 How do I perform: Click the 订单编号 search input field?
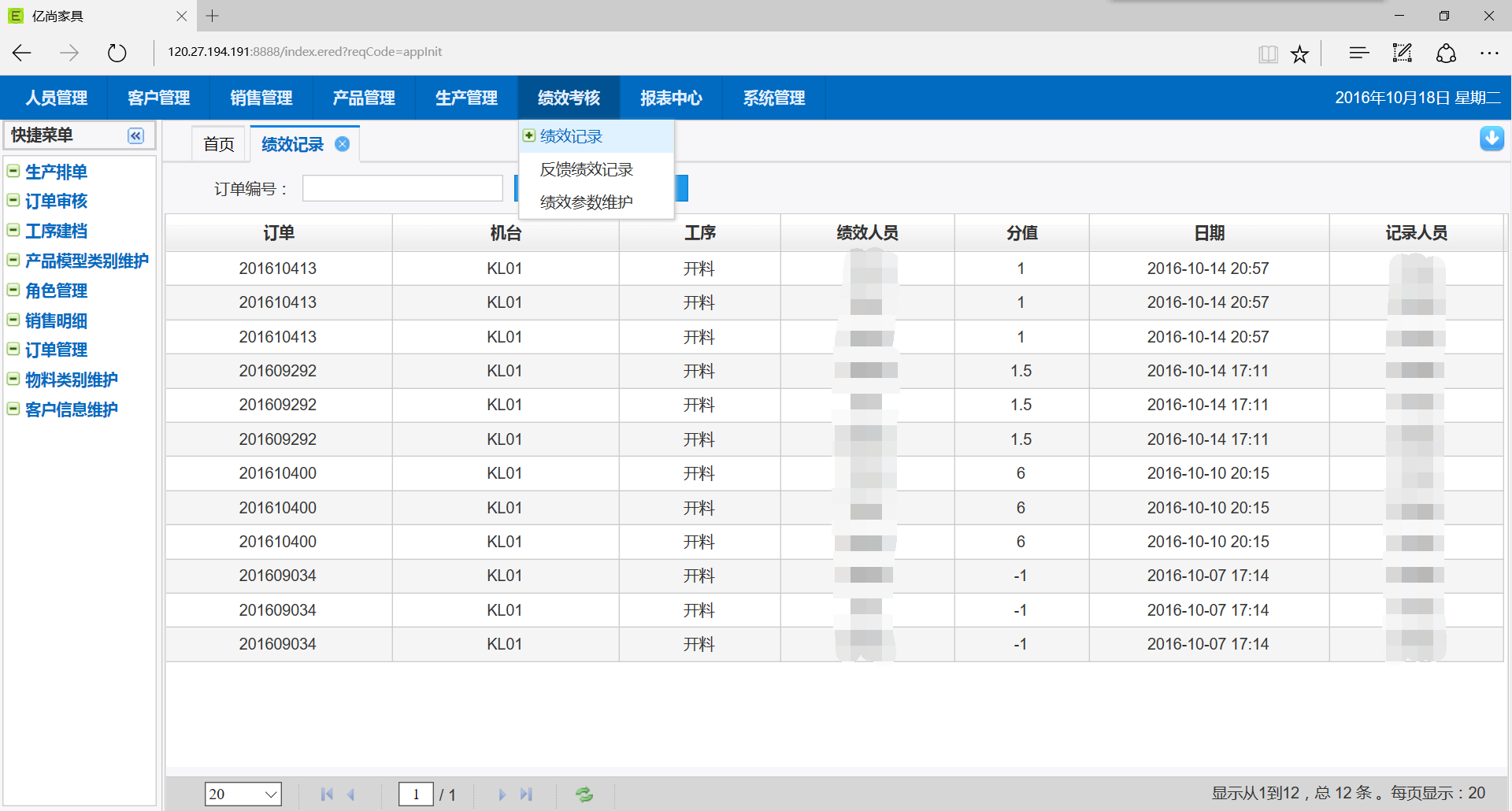(x=402, y=189)
